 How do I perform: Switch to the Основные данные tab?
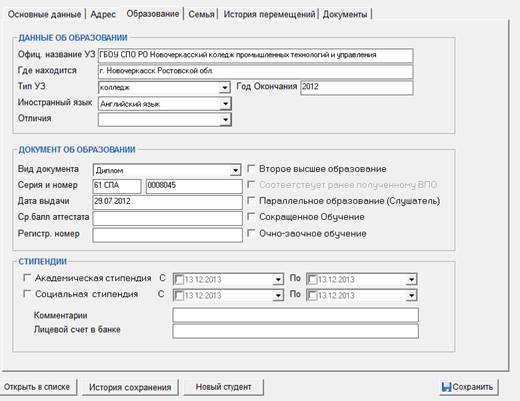pyautogui.click(x=44, y=14)
